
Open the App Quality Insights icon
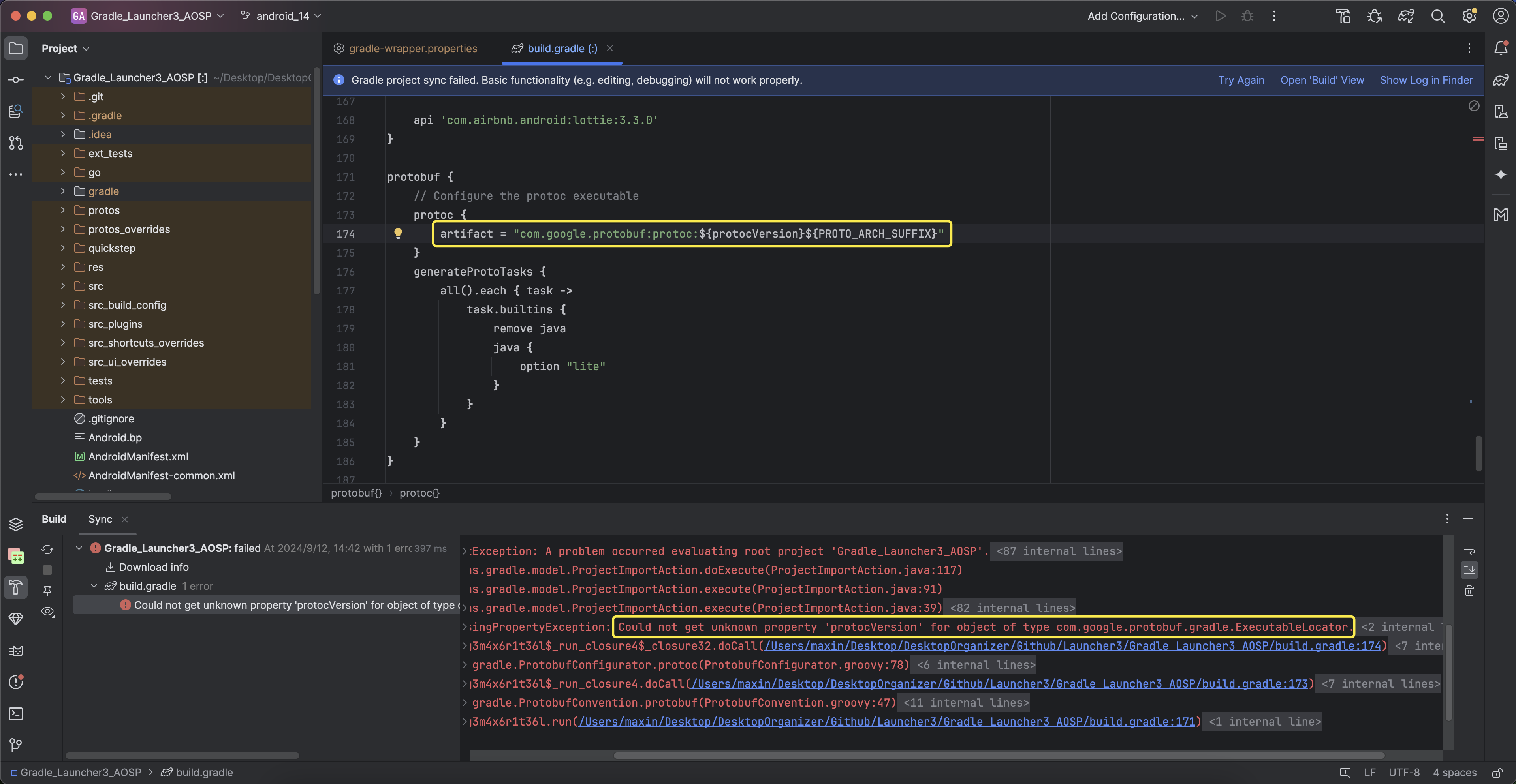point(16,619)
